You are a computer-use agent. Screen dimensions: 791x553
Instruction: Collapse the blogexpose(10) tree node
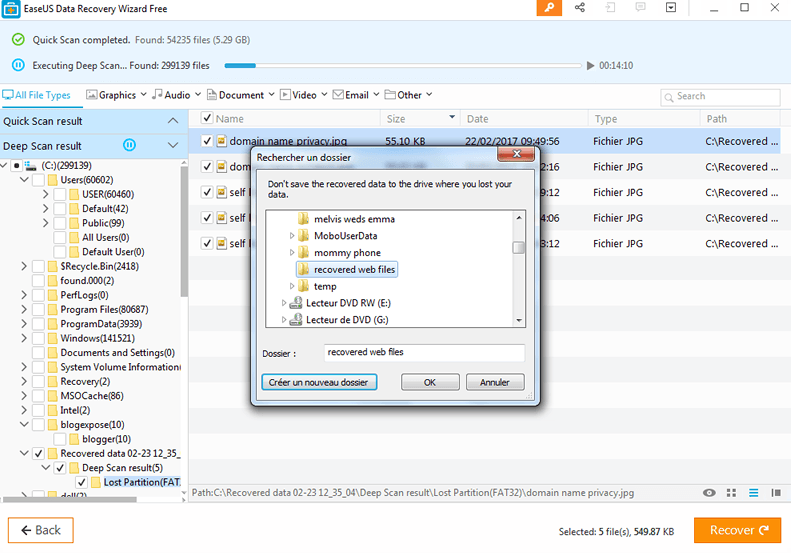pos(24,424)
